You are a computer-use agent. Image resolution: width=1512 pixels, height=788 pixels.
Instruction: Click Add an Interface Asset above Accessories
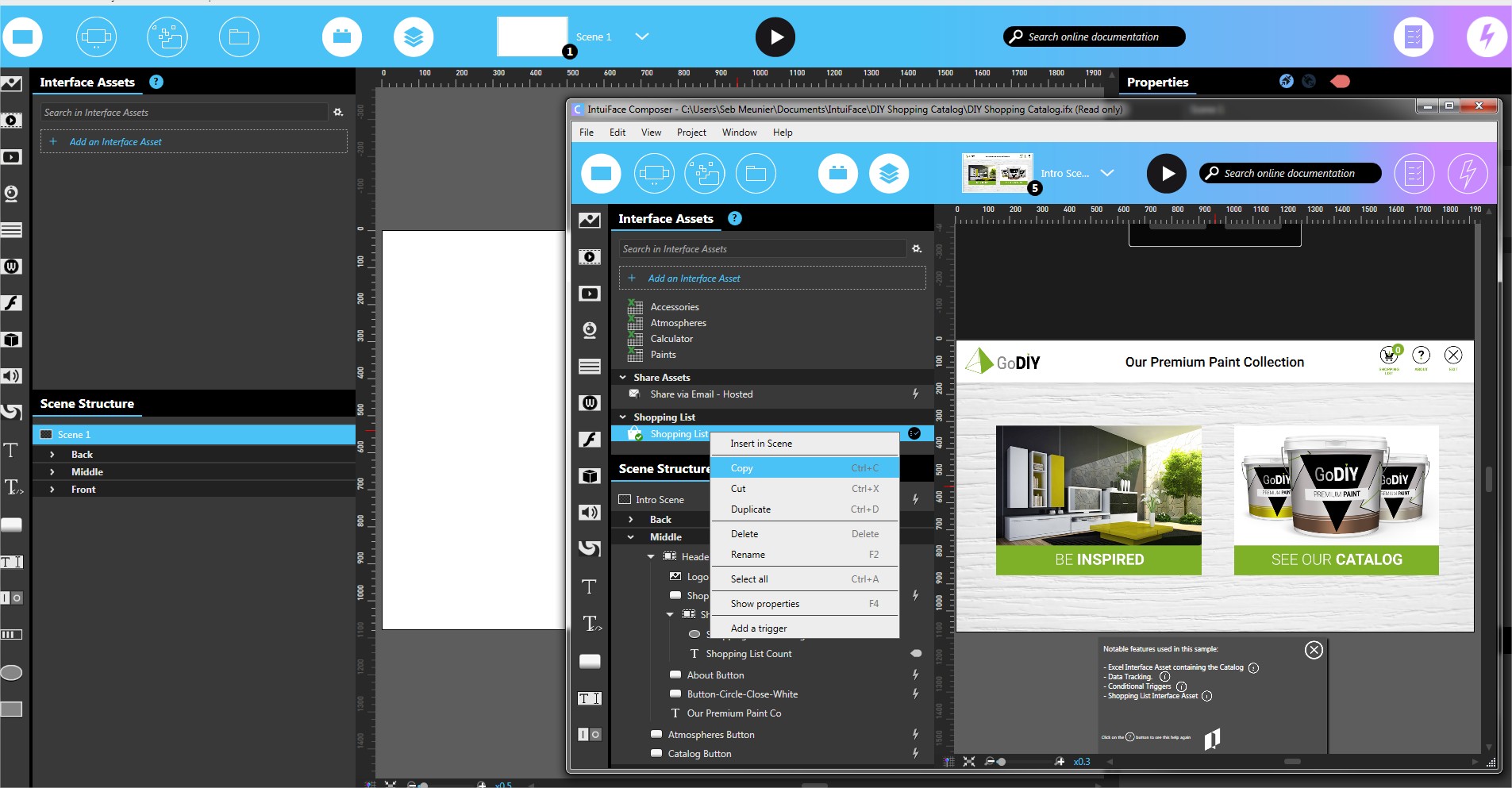(694, 279)
